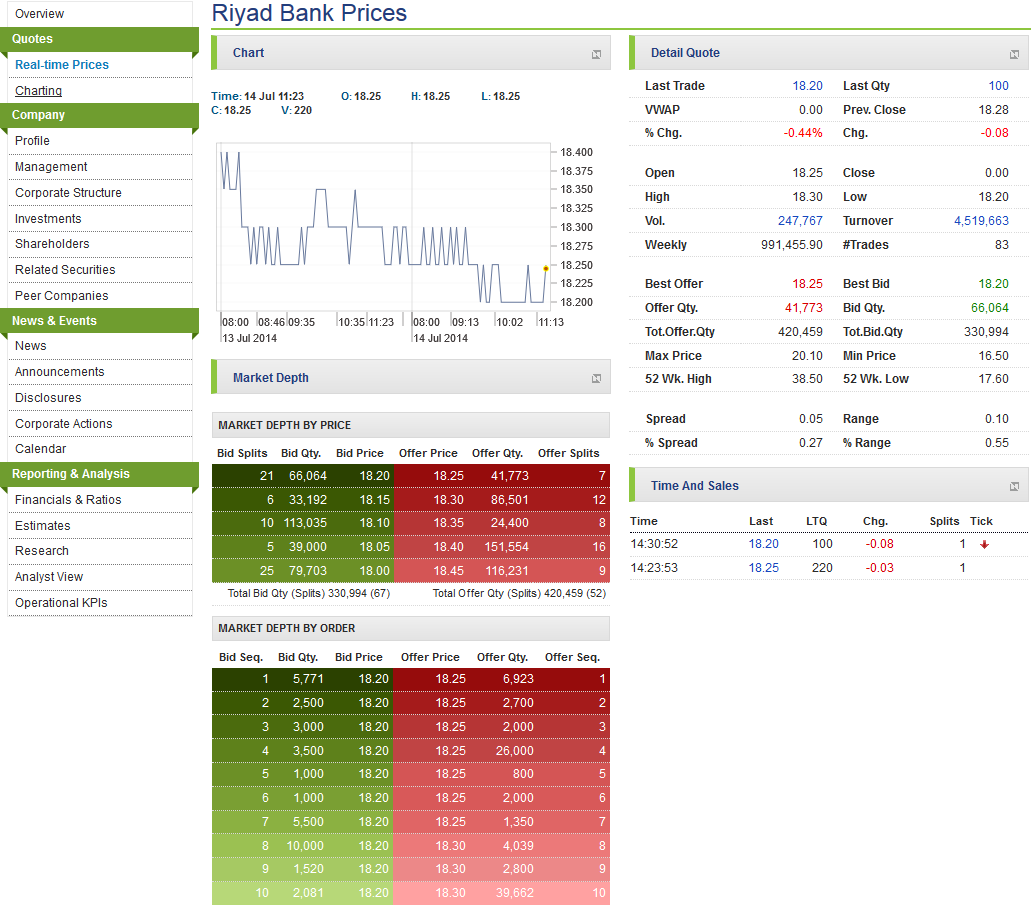The height and width of the screenshot is (911, 1034).
Task: Click the 14:23:53 time entry
Action: coord(654,568)
